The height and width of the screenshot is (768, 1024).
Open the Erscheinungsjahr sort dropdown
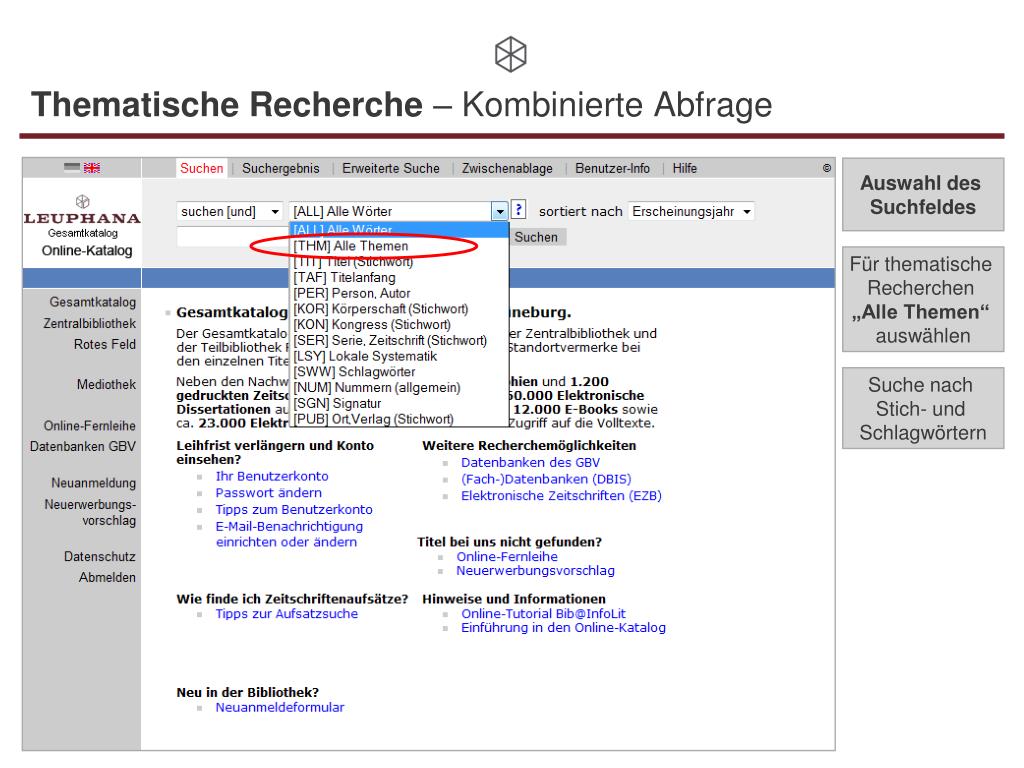click(692, 212)
